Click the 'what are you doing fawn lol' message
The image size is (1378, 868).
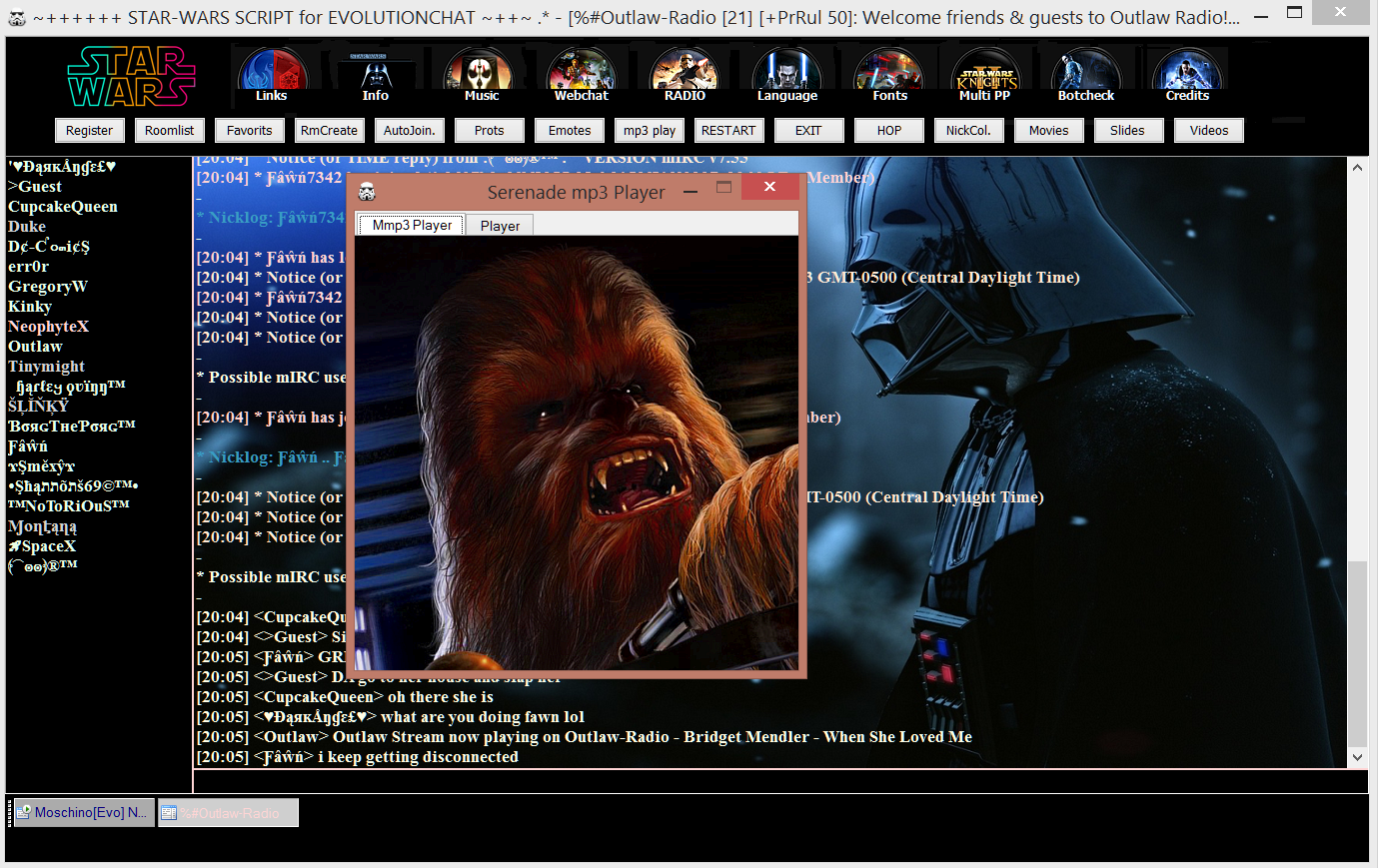coord(391,717)
